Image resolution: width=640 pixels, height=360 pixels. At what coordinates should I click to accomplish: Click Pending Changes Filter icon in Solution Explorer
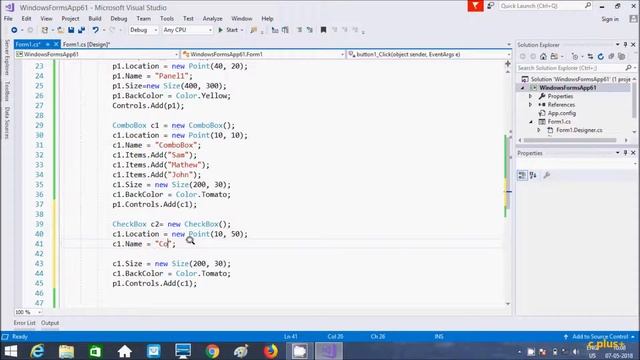(x=575, y=56)
